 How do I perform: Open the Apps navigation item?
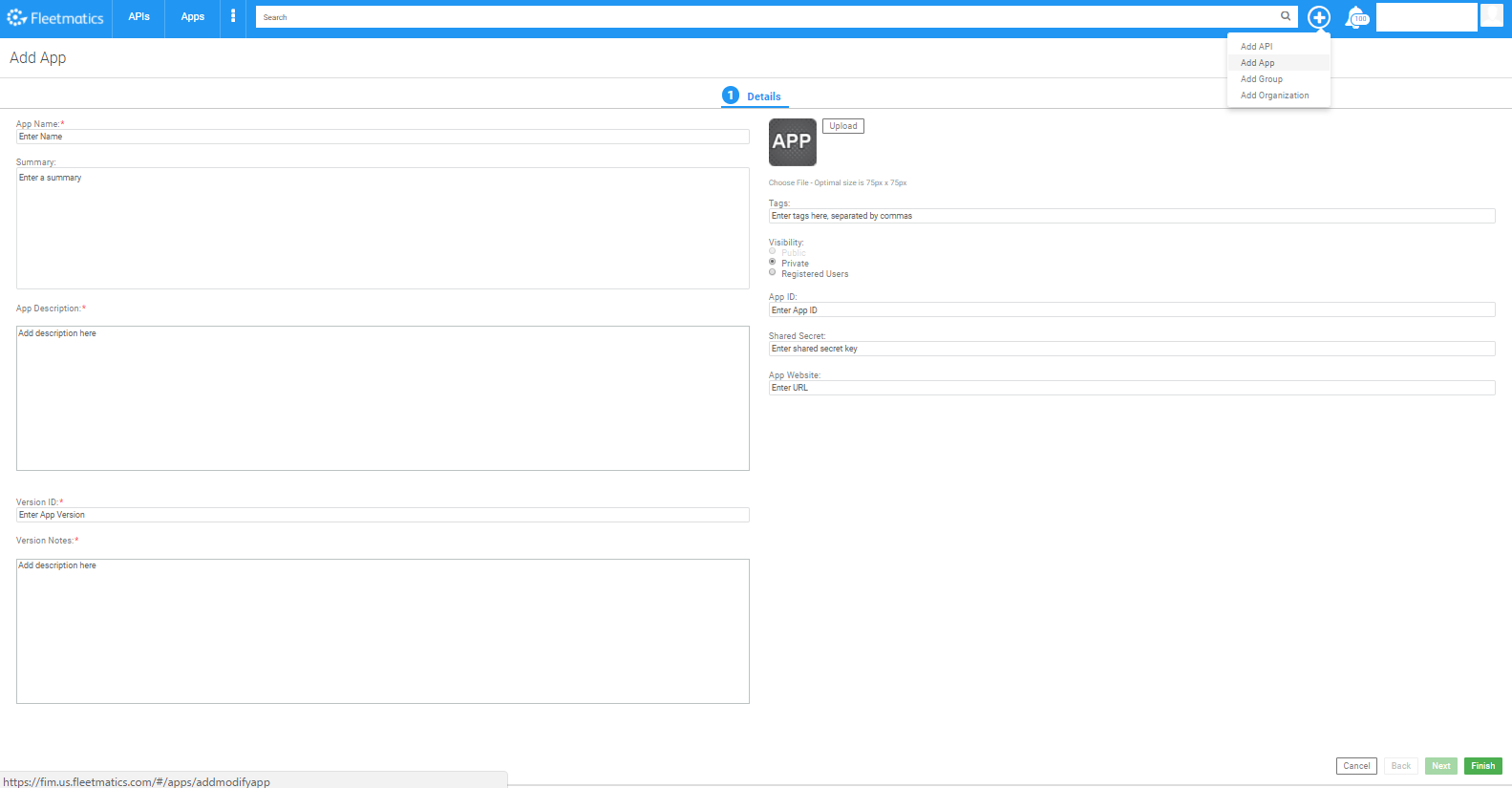(x=193, y=17)
